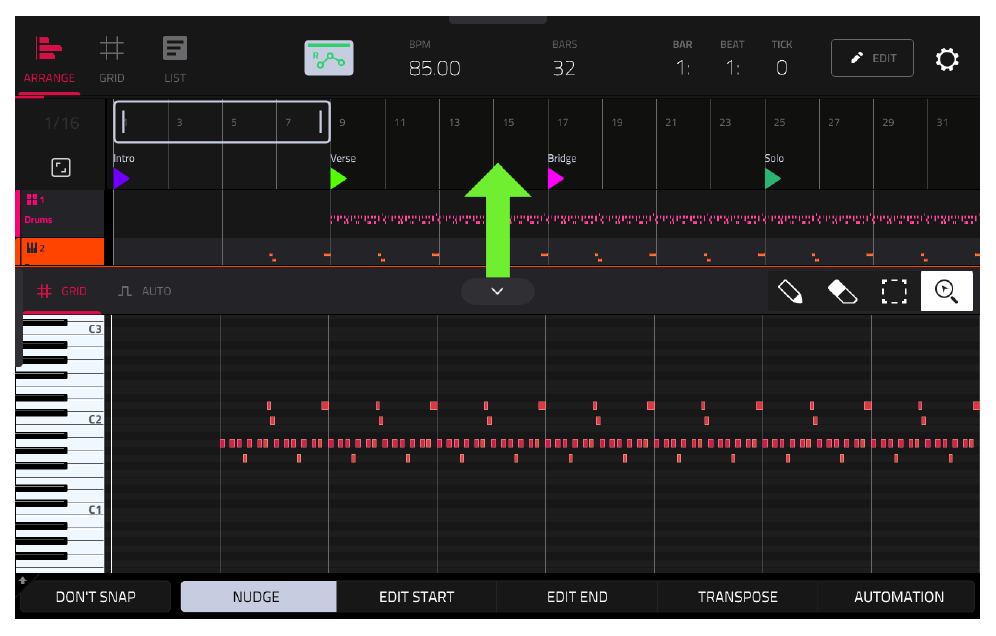Select the Marquee selection tool
This screenshot has width=996, height=636.
tap(894, 292)
